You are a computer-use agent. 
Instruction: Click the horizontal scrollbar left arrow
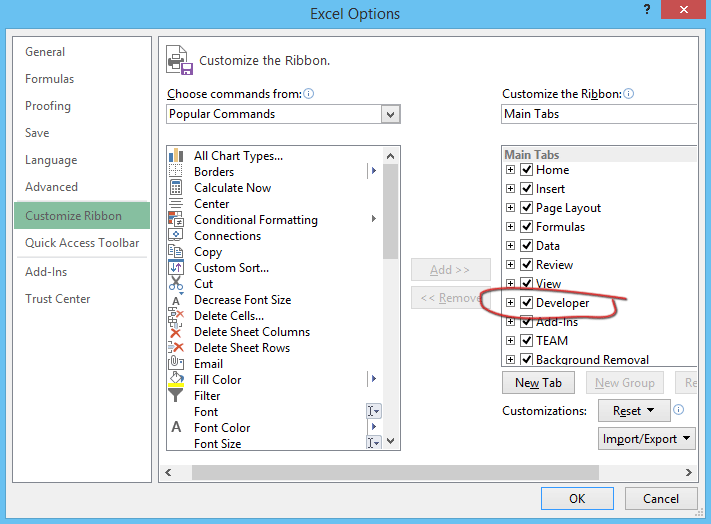(x=168, y=472)
